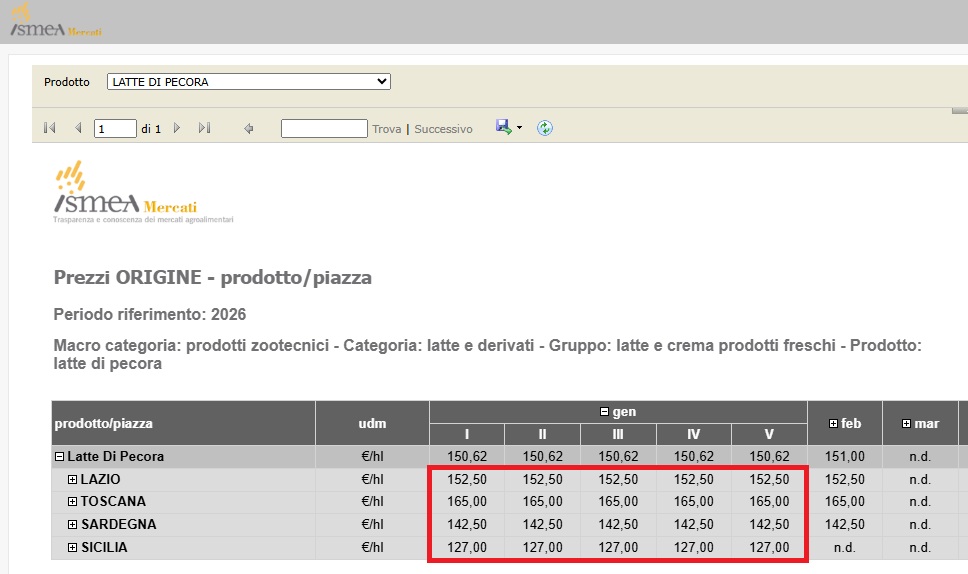Go to previous page of report

click(x=78, y=128)
